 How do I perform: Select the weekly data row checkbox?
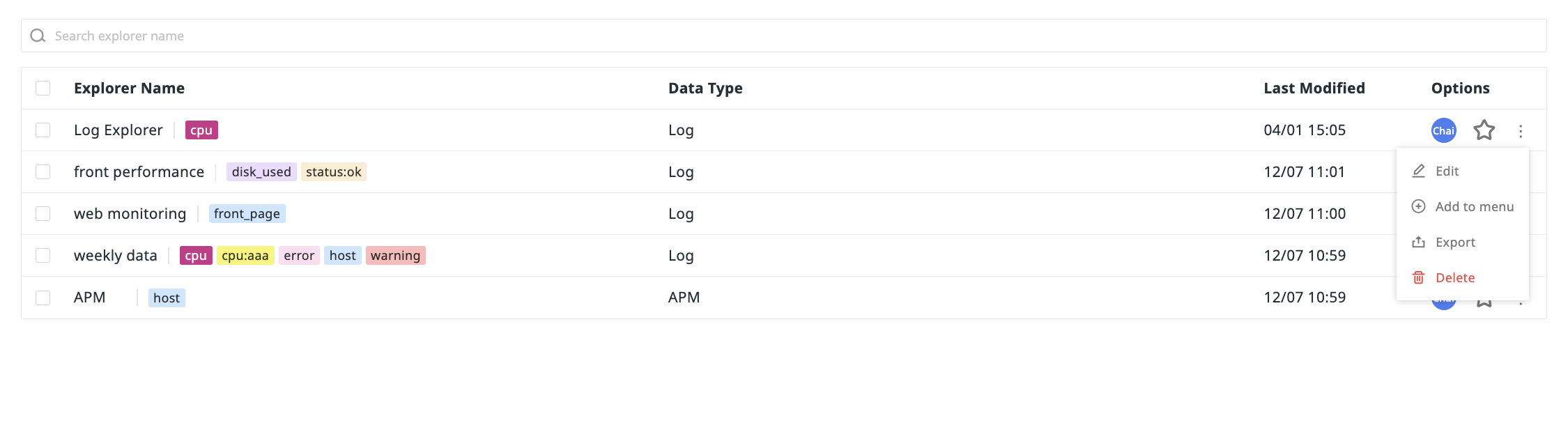click(43, 255)
